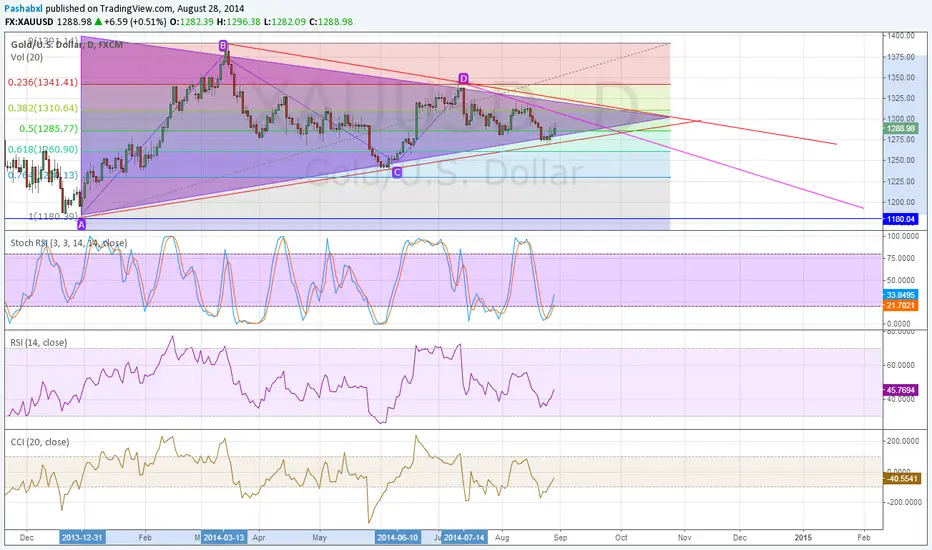Click the Aug label on time axis
This screenshot has height=550, width=932.
tap(502, 538)
